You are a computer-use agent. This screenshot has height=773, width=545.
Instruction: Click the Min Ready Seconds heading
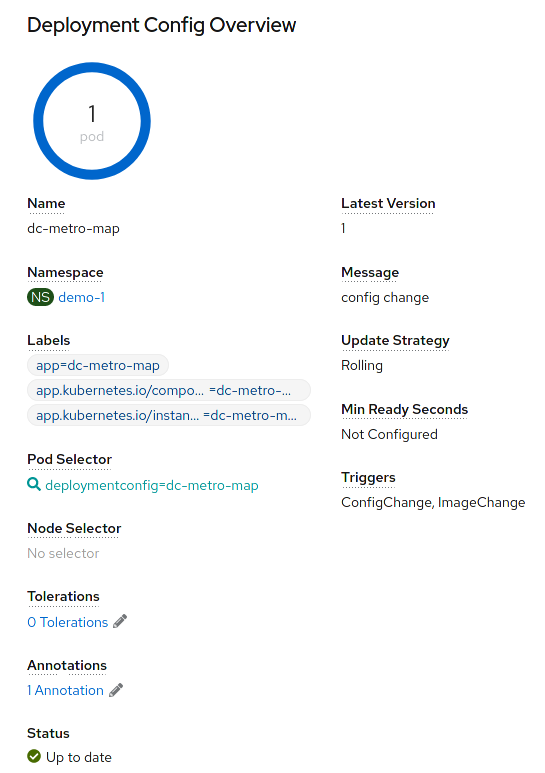405,409
